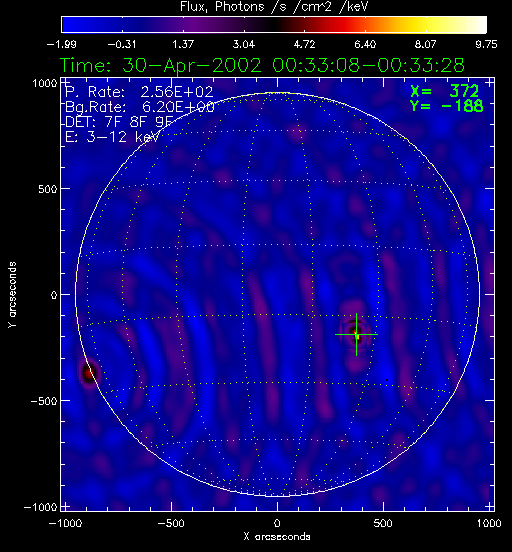
Task: Click the Y arcseconds axis title
Action: (12, 295)
